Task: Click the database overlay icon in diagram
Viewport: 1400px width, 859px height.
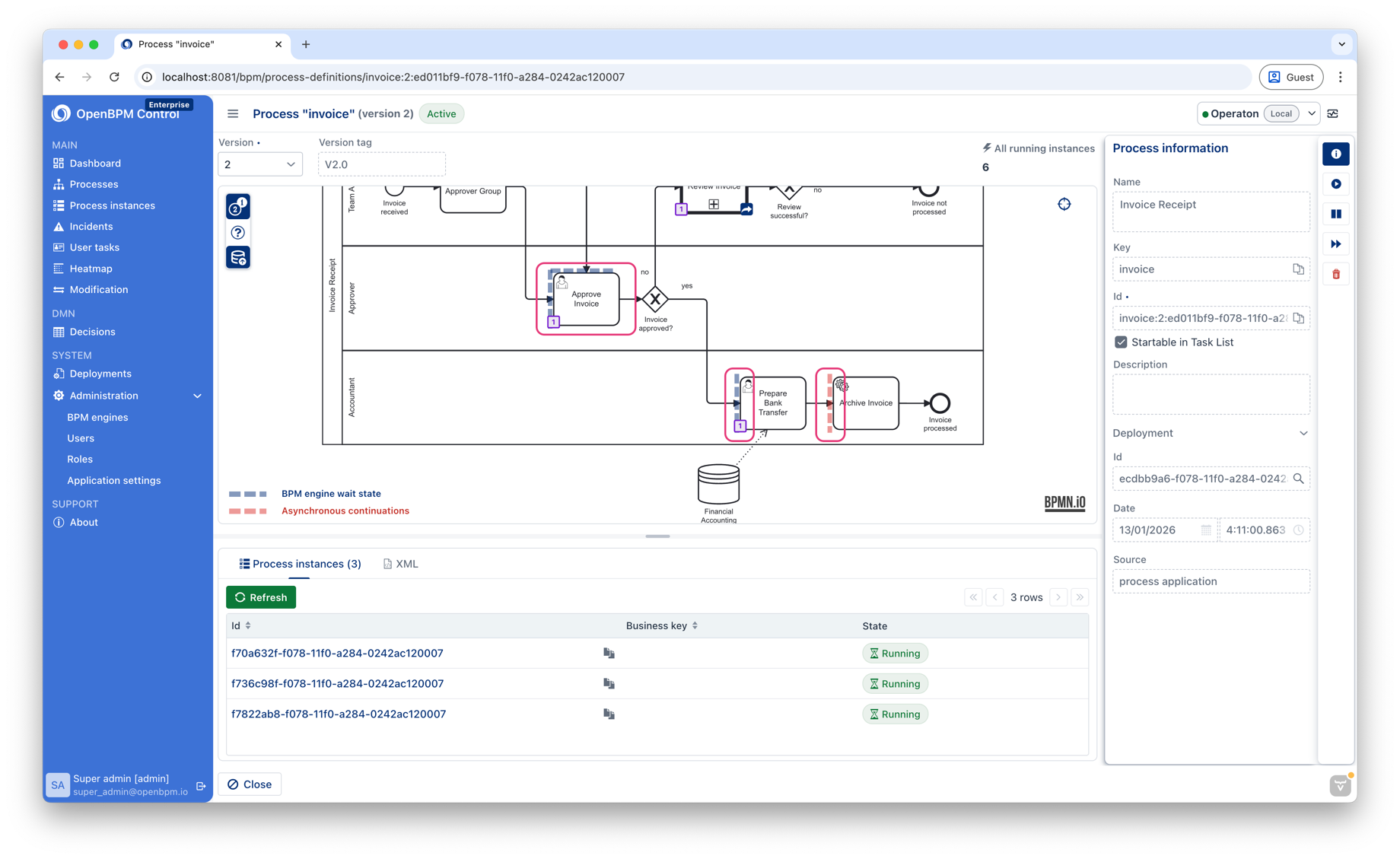Action: (x=238, y=258)
